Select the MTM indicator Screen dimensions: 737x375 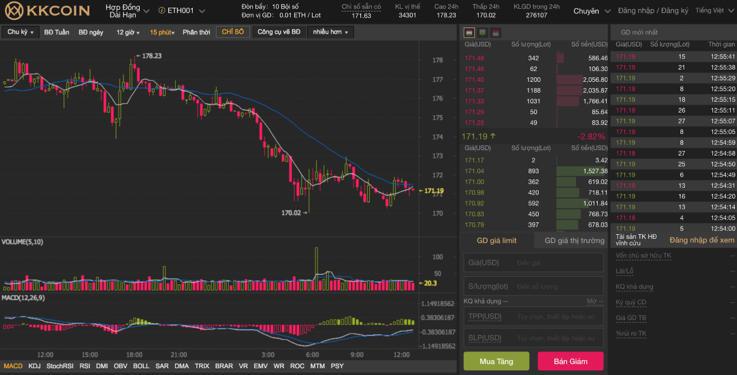pos(317,366)
